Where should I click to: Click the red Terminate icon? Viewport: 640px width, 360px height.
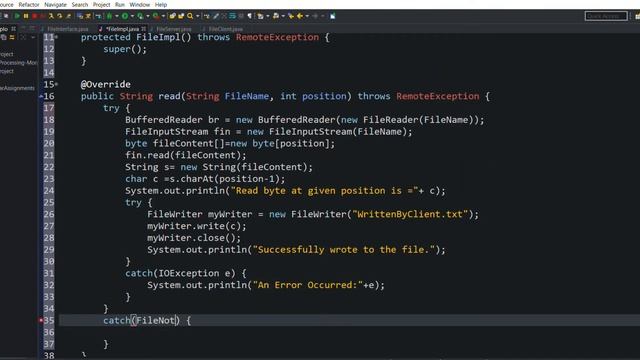point(34,16)
